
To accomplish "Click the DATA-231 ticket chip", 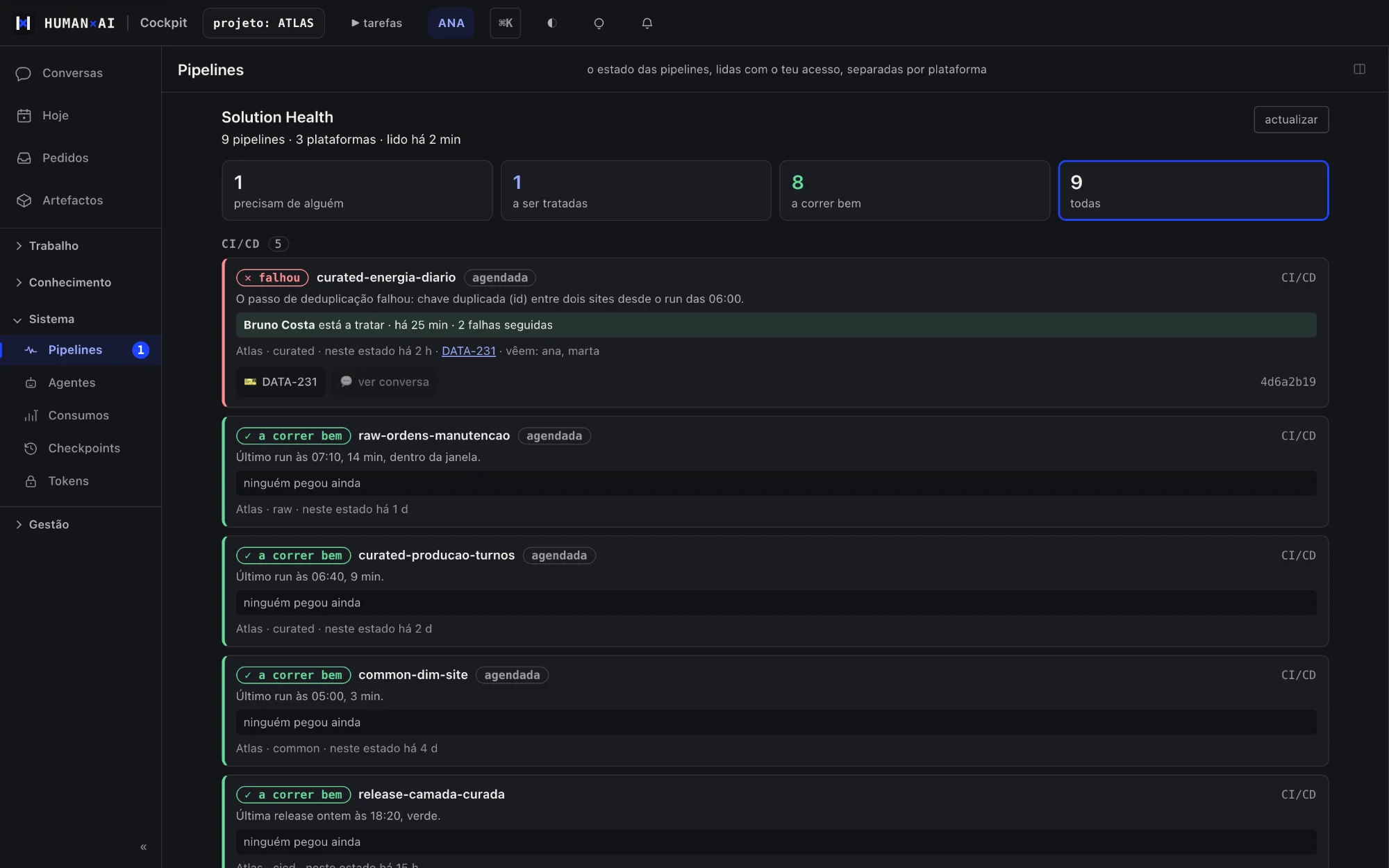I will point(281,382).
